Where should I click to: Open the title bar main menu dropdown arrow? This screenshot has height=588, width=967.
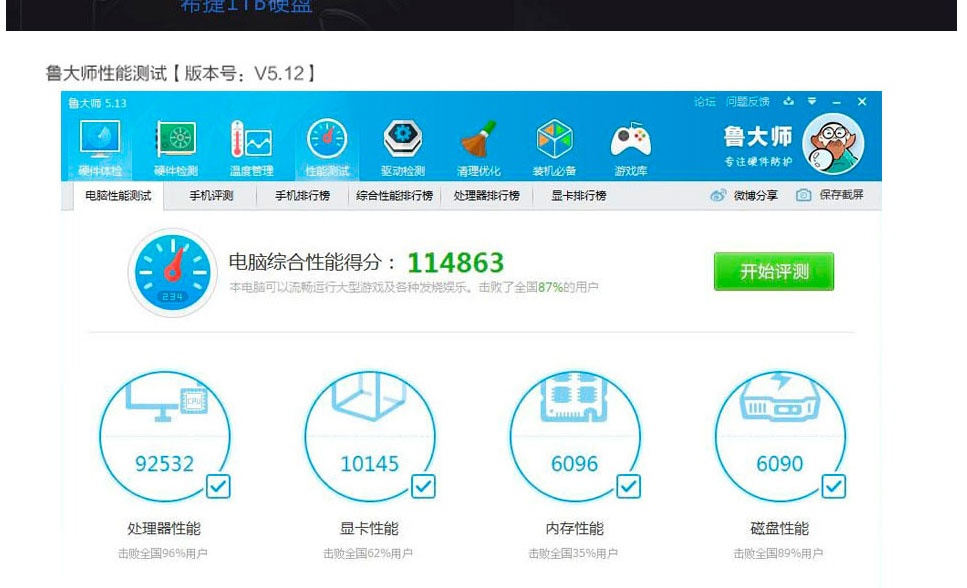point(812,101)
